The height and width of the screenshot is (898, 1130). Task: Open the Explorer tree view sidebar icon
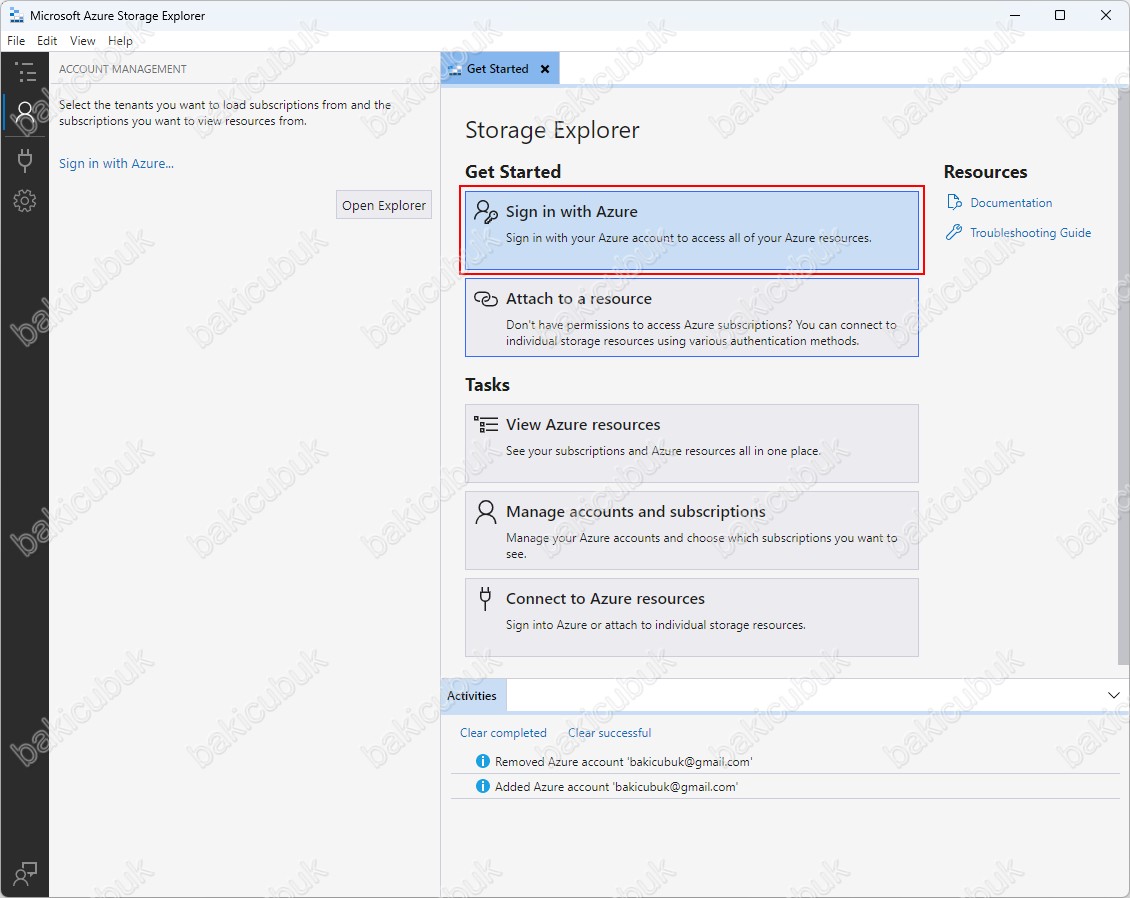coord(25,72)
